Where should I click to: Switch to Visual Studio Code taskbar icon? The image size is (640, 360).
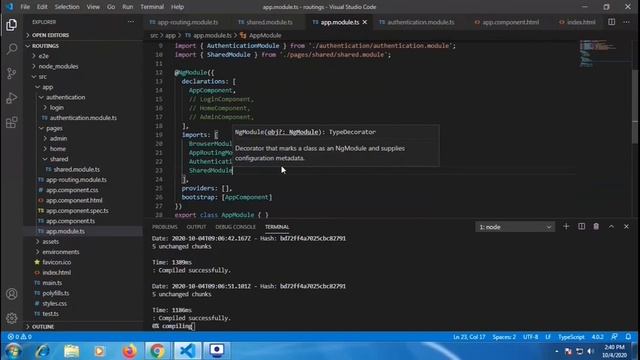click(187, 351)
